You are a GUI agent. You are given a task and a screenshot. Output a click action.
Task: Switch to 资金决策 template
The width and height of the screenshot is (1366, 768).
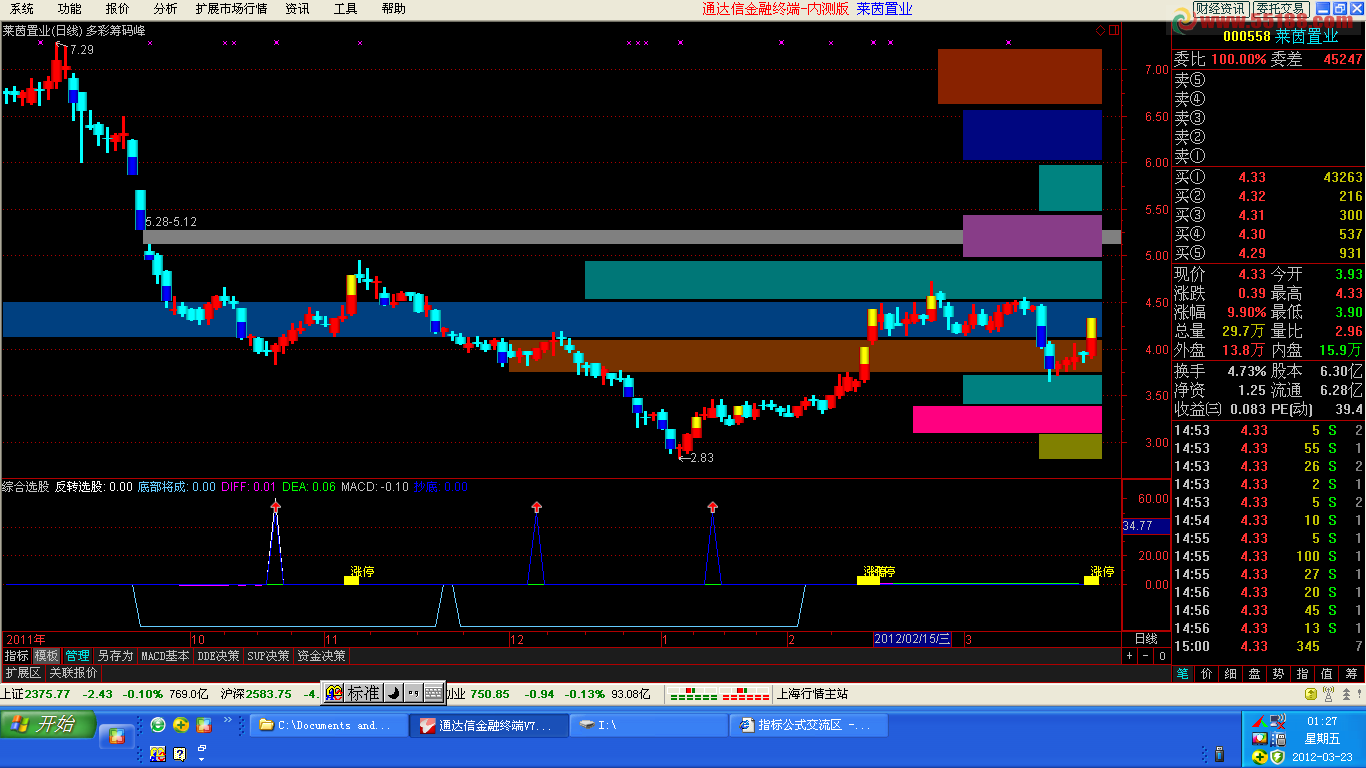pyautogui.click(x=321, y=656)
